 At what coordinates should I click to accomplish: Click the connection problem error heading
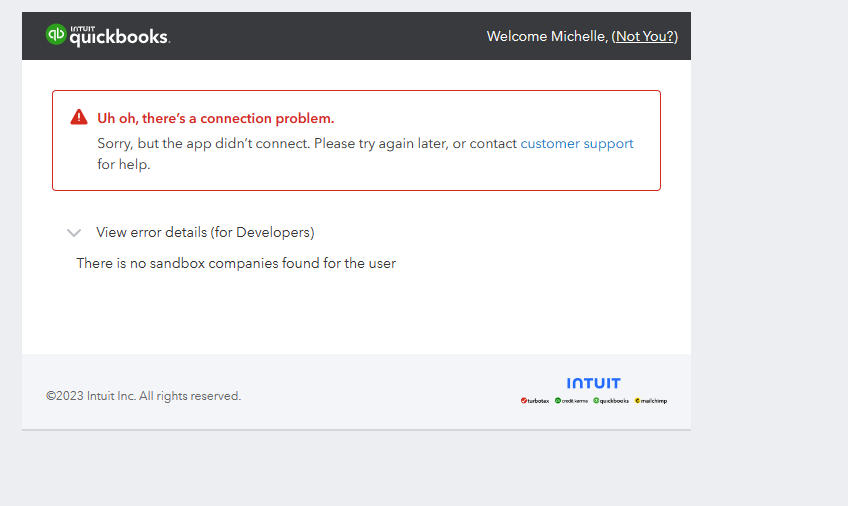216,118
